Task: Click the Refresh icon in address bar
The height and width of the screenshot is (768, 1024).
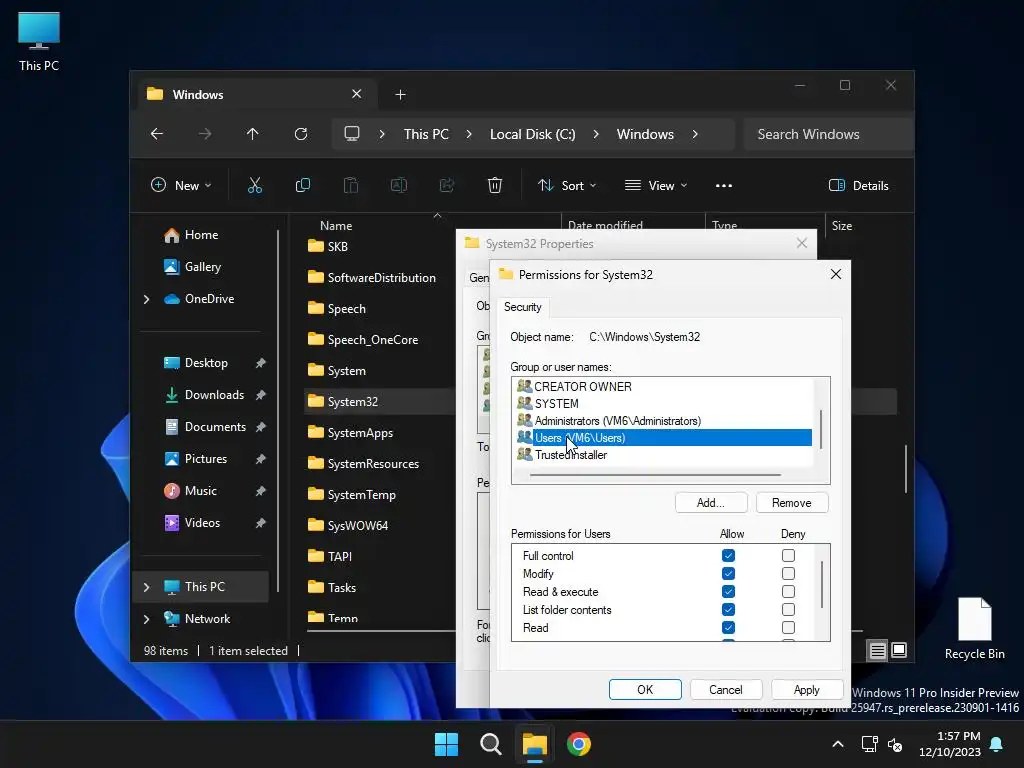Action: pyautogui.click(x=301, y=134)
